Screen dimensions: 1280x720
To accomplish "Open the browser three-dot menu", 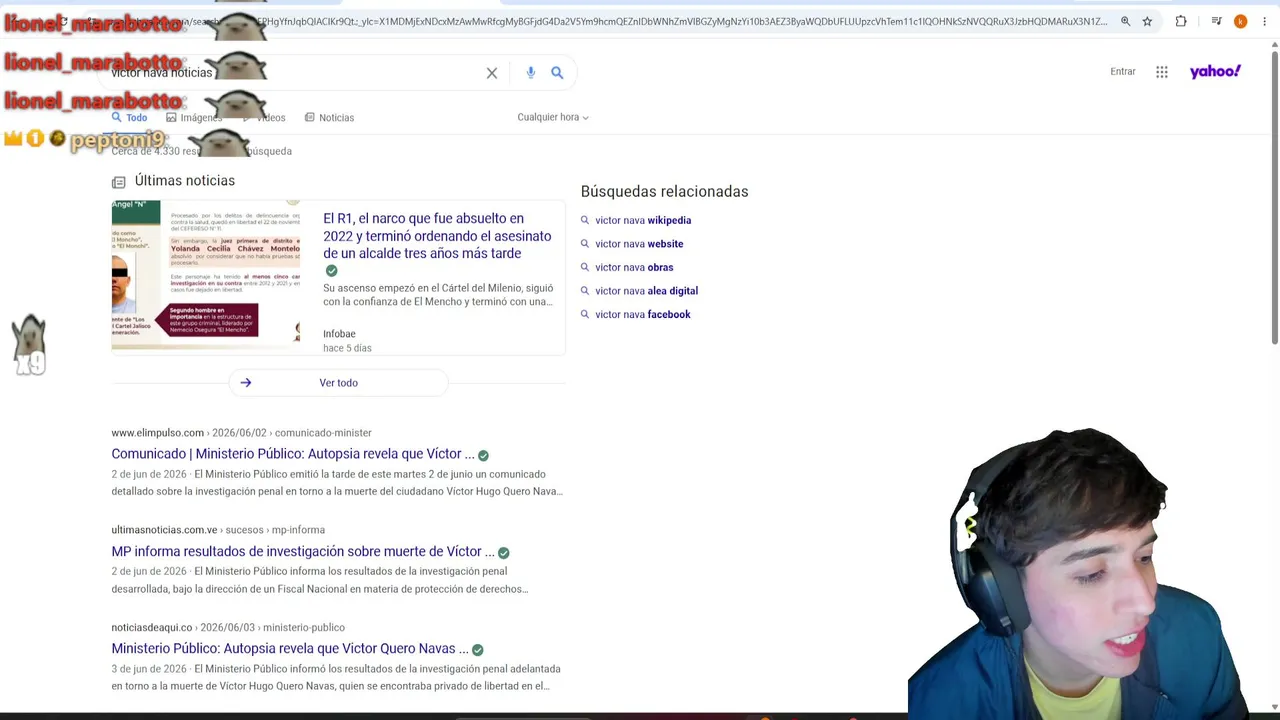I will [x=1264, y=21].
